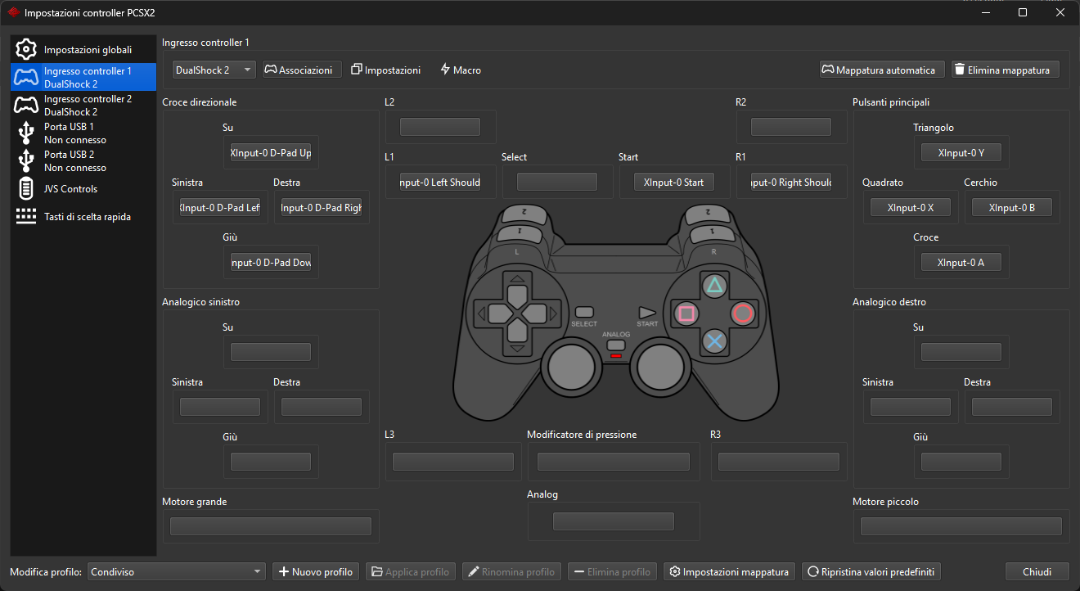1080x591 pixels.
Task: Set Analogico destro Giù binding
Action: 961,462
